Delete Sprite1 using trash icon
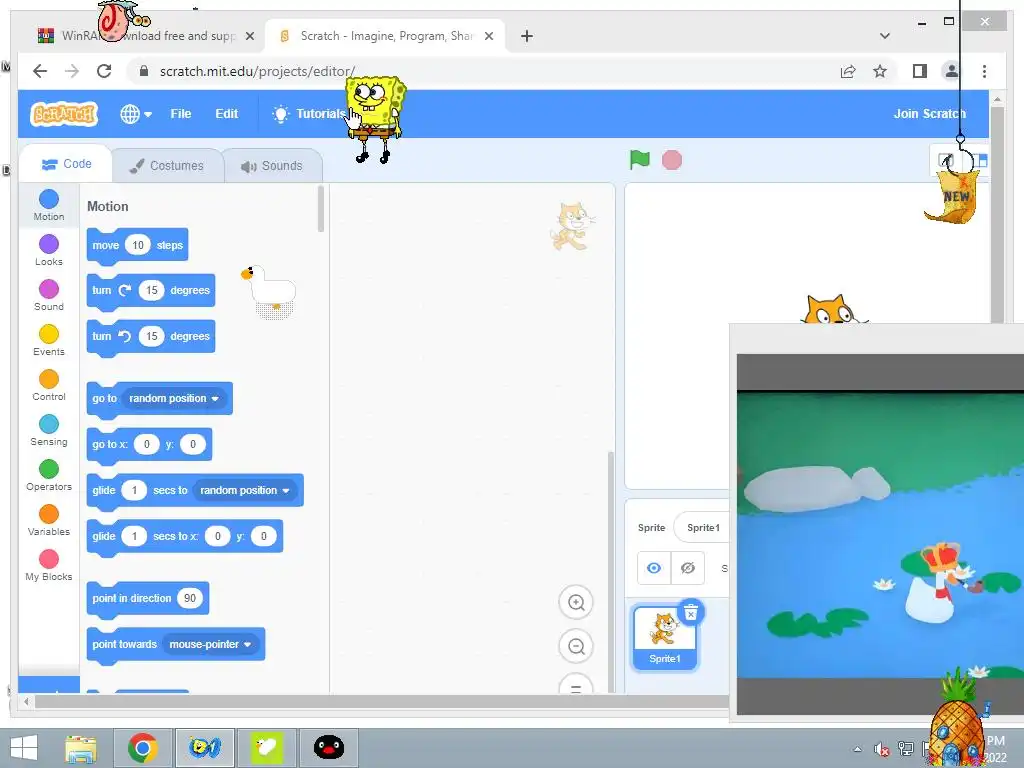The height and width of the screenshot is (768, 1024). pyautogui.click(x=691, y=613)
